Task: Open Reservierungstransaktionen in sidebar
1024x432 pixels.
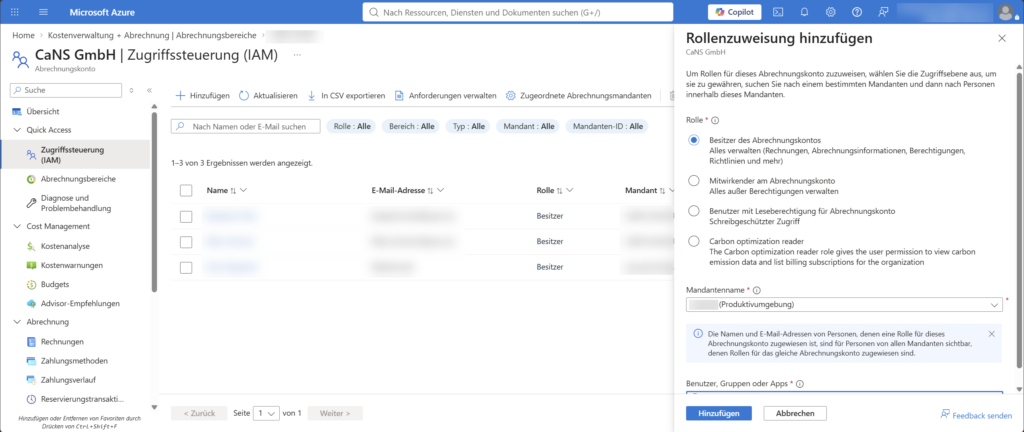Action: pyautogui.click(x=82, y=399)
